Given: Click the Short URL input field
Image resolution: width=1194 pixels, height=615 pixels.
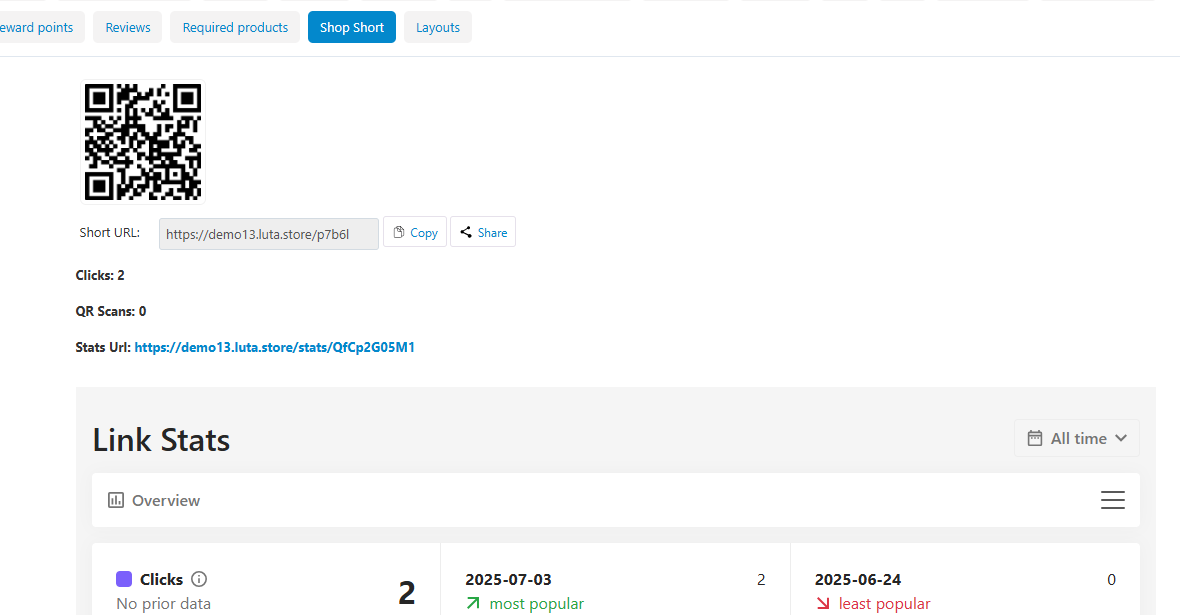Looking at the screenshot, I should tap(269, 234).
